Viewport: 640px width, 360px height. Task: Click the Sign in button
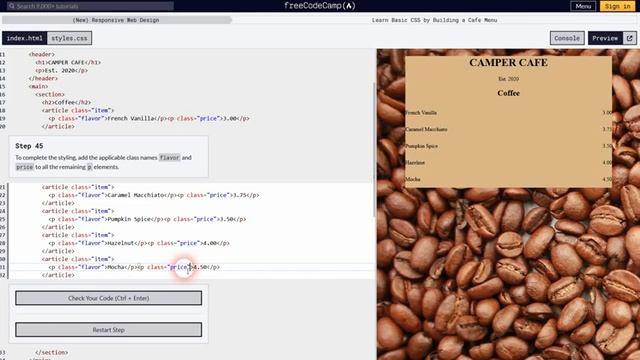click(617, 6)
